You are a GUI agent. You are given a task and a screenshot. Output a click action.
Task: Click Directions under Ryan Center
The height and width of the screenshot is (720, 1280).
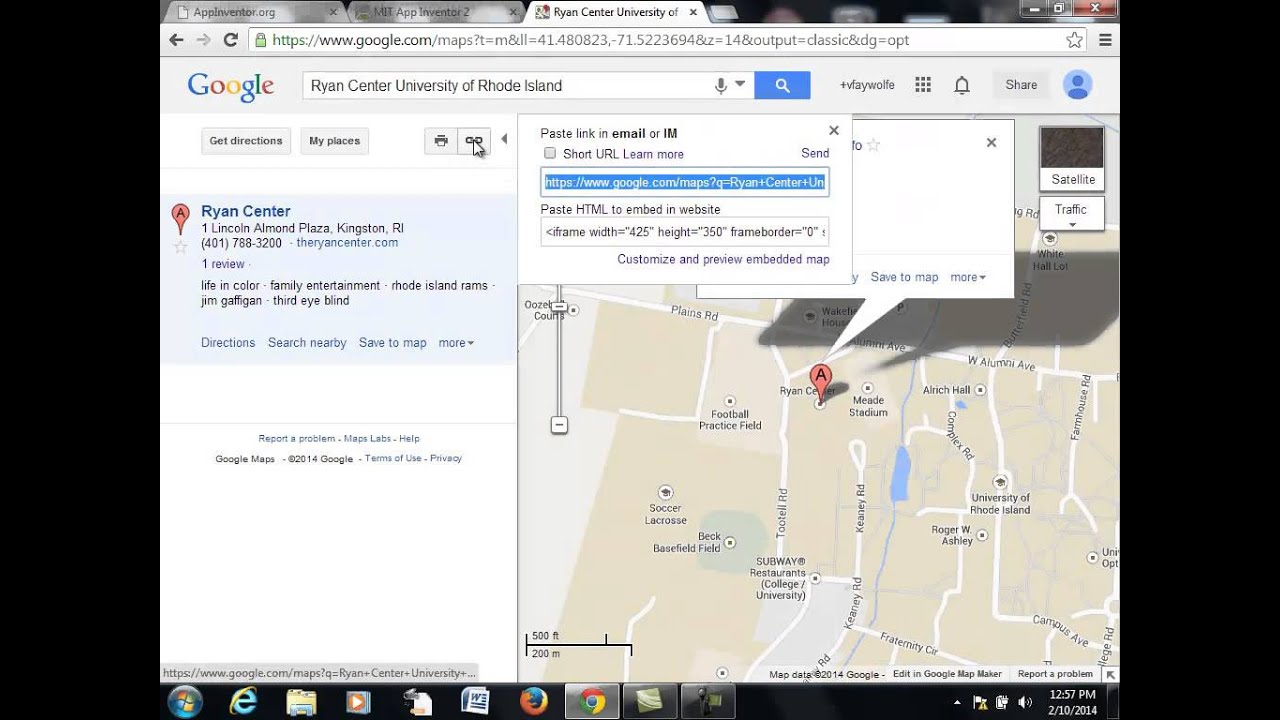(228, 343)
